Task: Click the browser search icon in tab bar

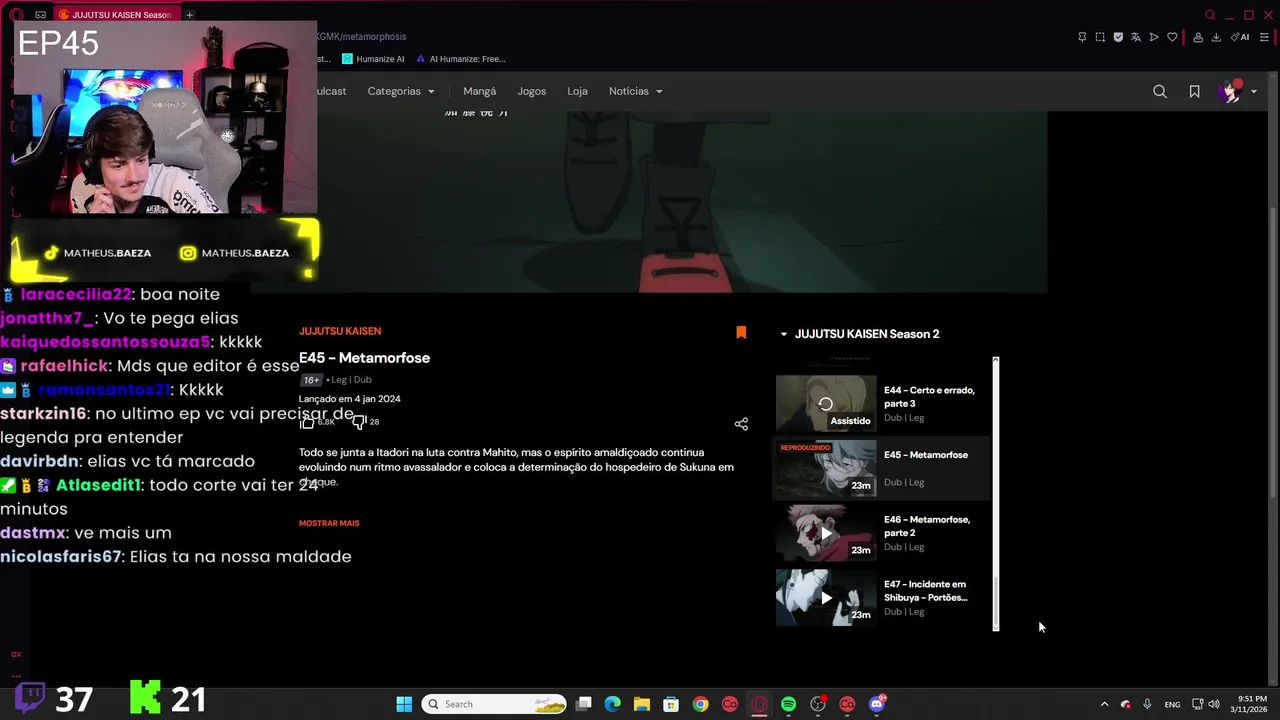Action: click(x=1210, y=15)
